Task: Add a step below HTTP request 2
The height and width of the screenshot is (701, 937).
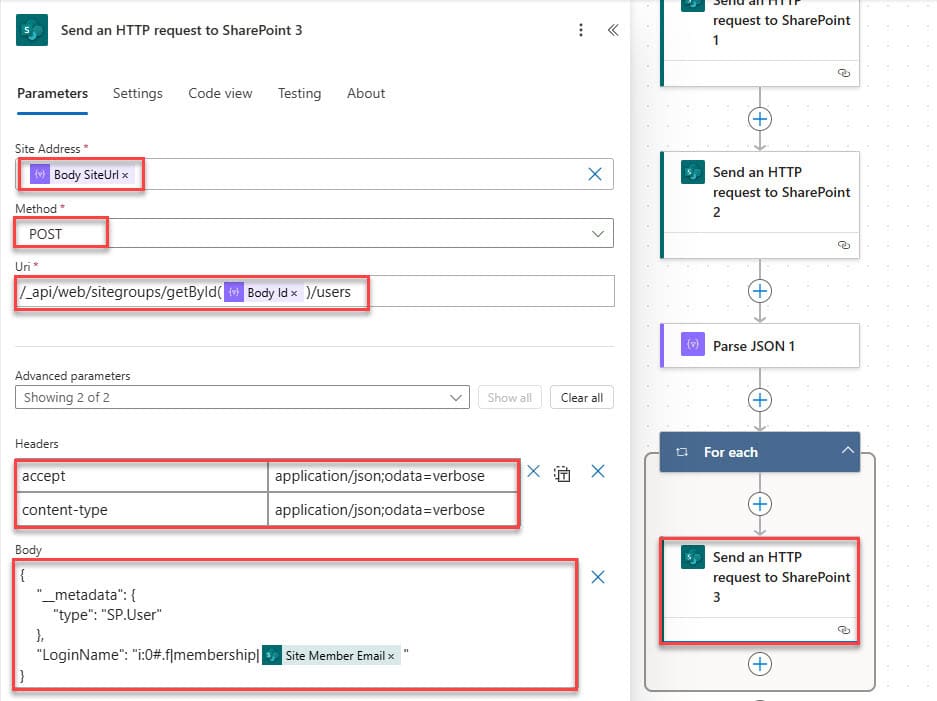Action: (760, 291)
